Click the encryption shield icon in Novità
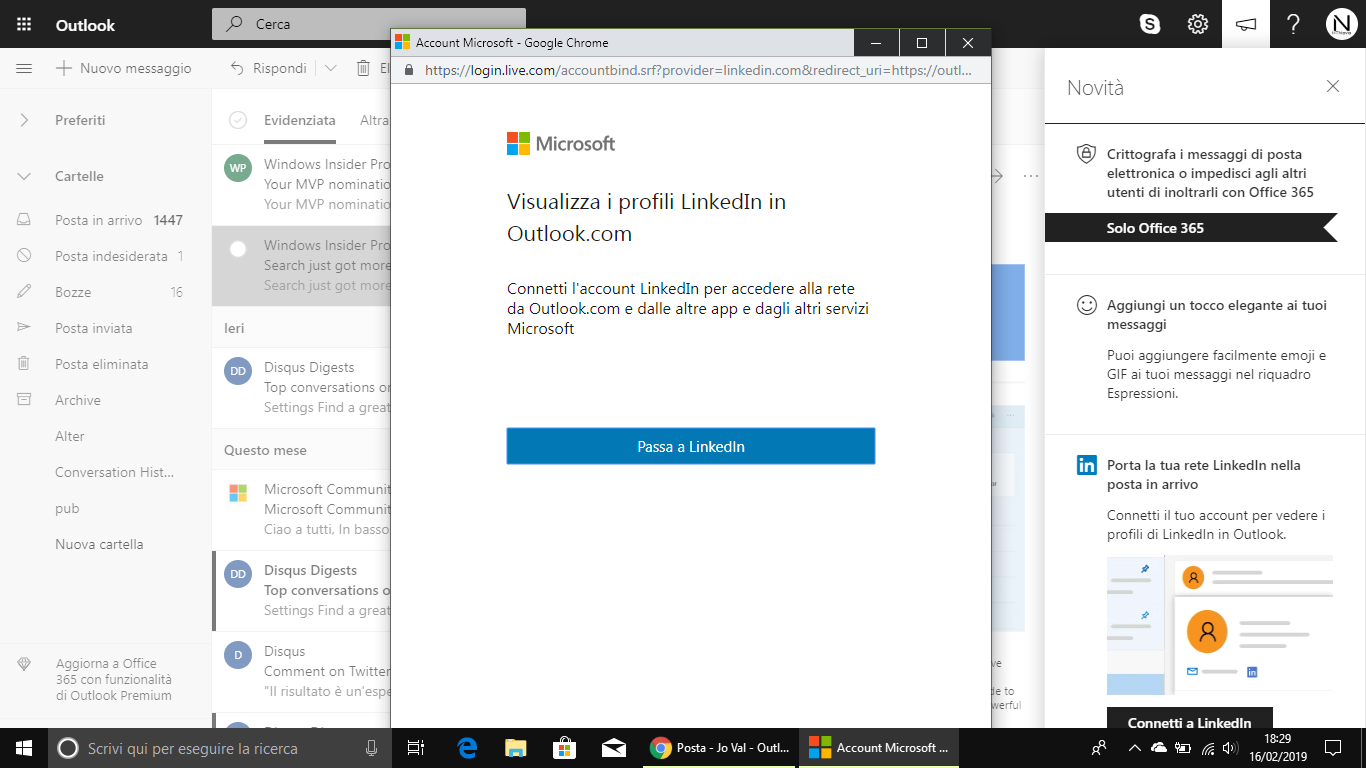 (1086, 154)
